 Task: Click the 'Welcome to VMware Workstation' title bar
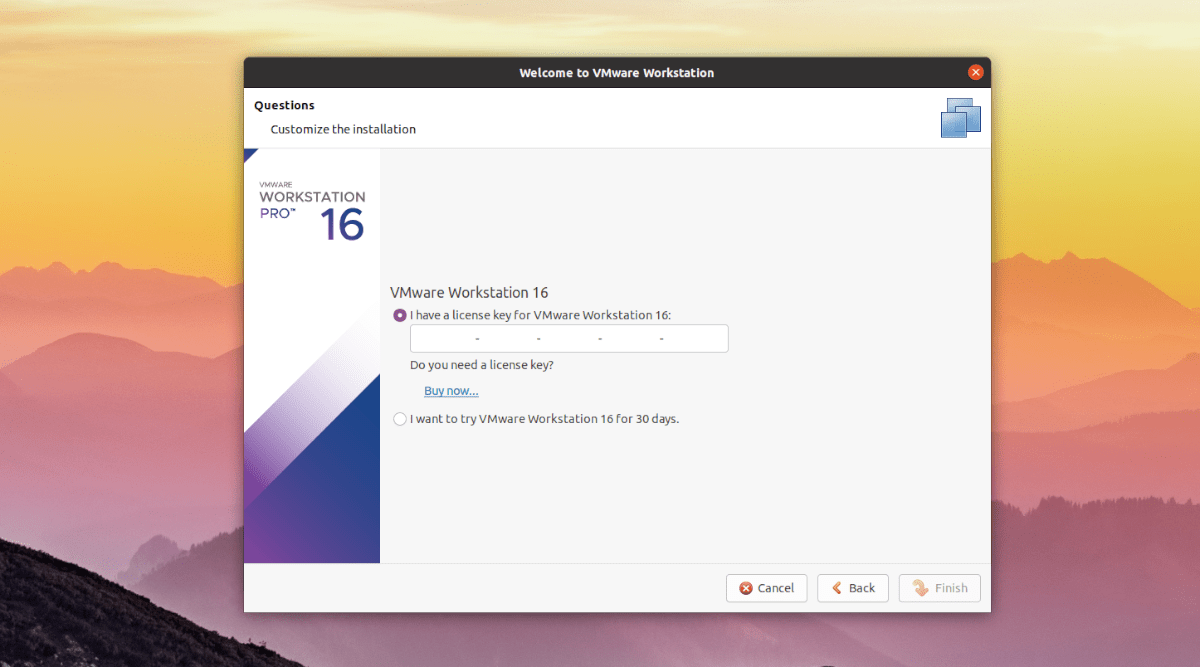617,73
